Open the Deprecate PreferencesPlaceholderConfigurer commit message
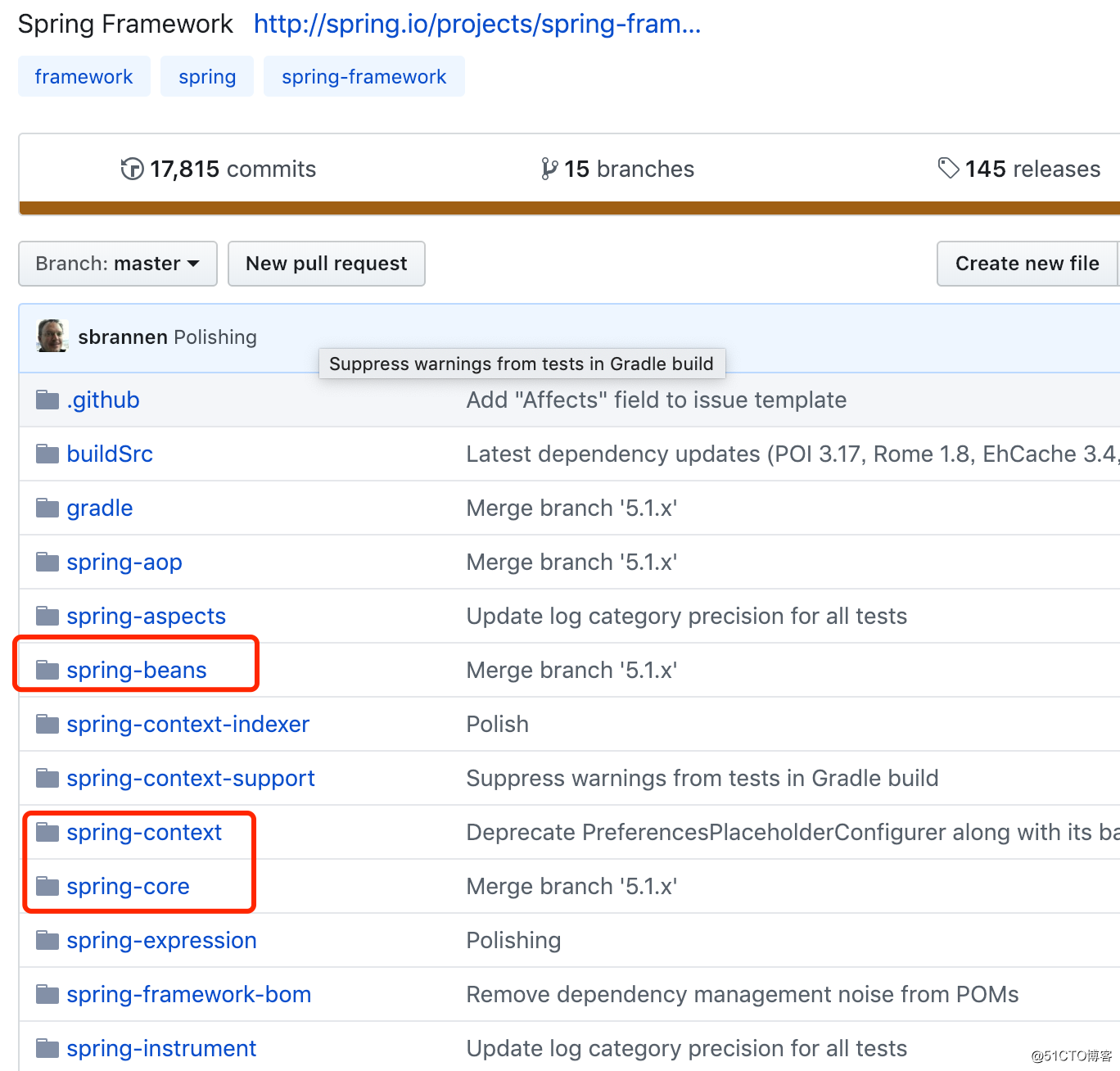Image resolution: width=1120 pixels, height=1071 pixels. click(793, 832)
